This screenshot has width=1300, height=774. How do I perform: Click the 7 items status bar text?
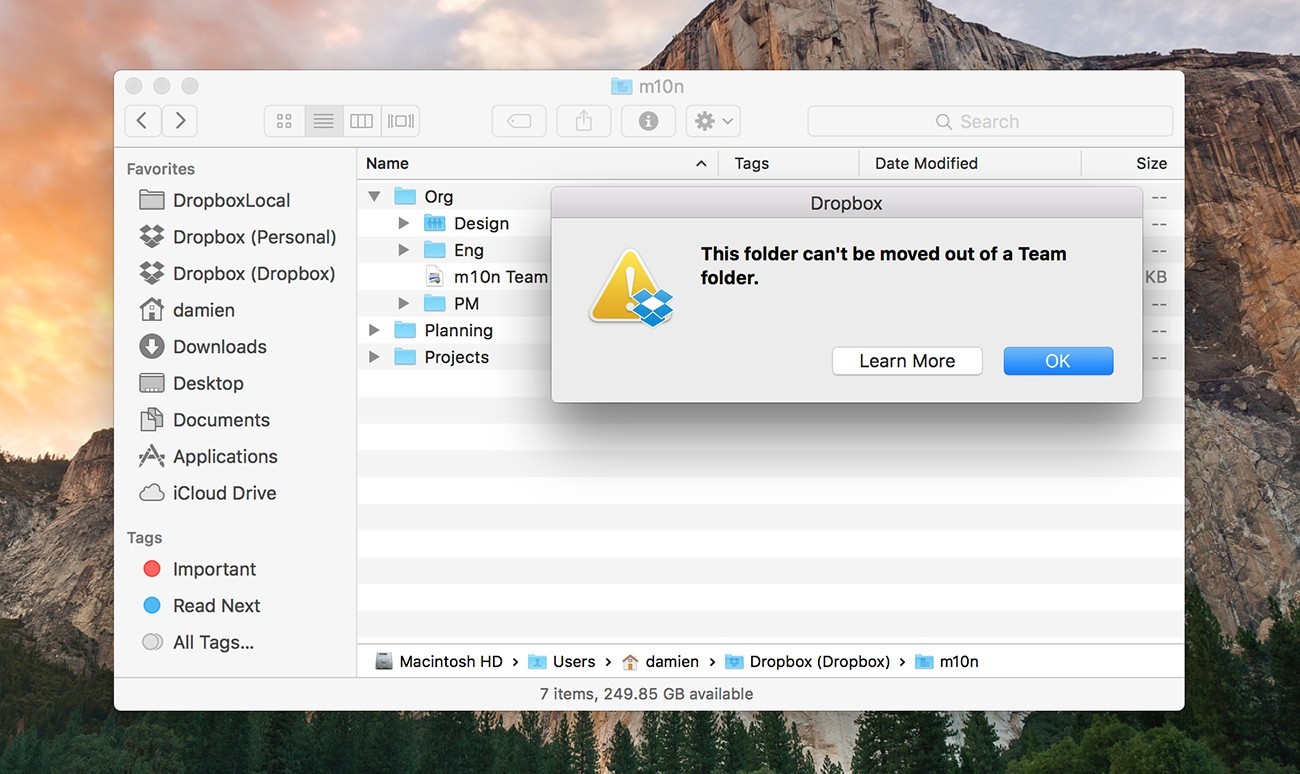pos(649,693)
